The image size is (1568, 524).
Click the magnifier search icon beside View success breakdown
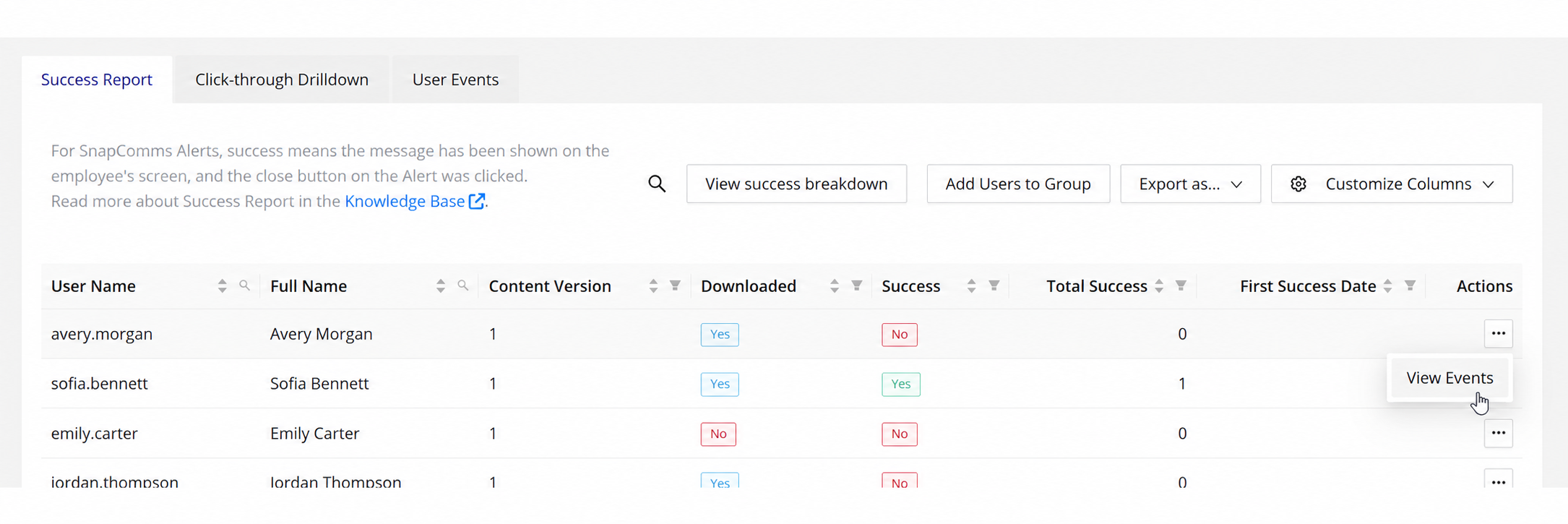pos(657,184)
